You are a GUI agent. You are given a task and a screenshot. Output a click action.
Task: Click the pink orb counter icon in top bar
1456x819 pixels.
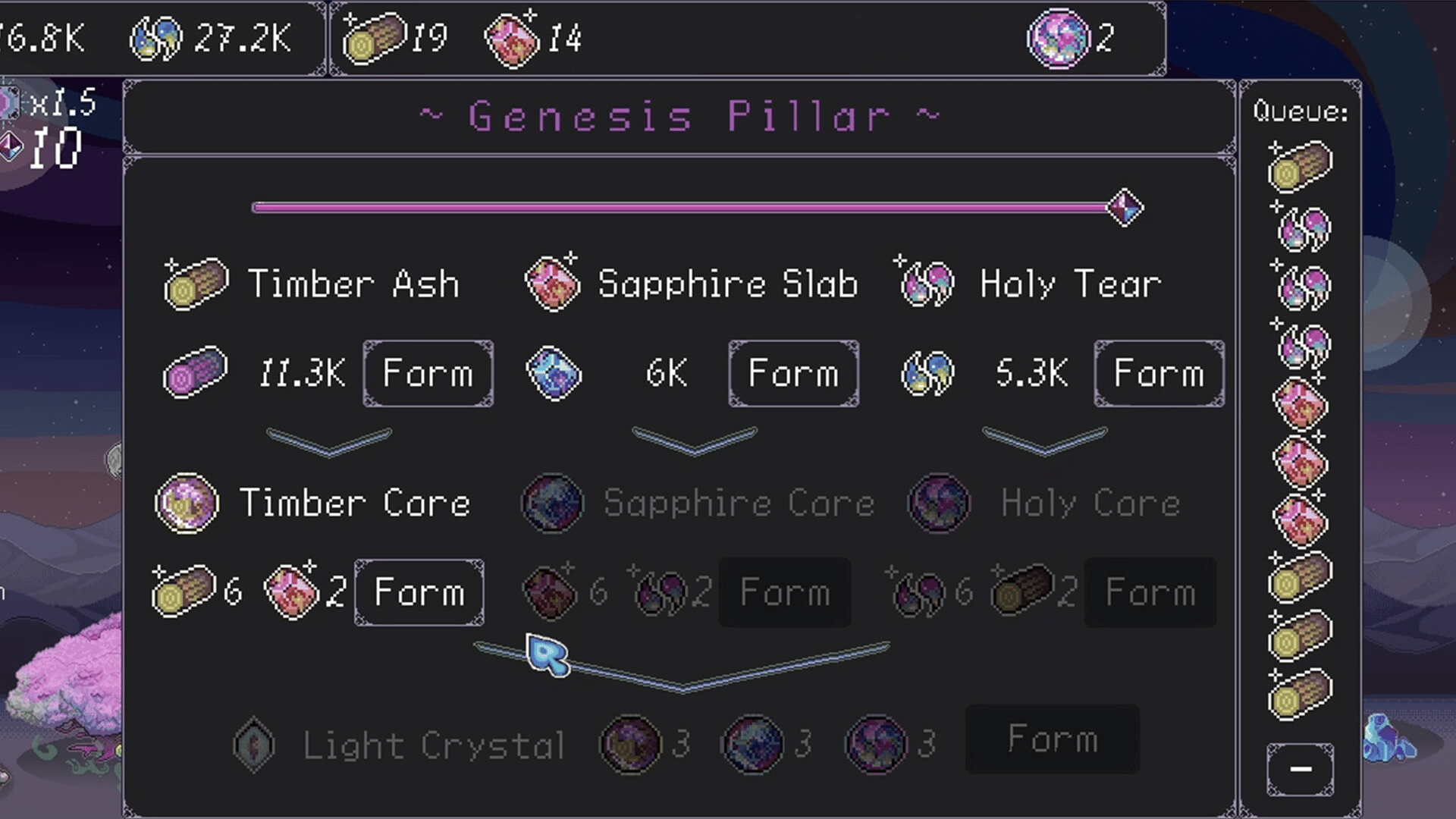1058,38
